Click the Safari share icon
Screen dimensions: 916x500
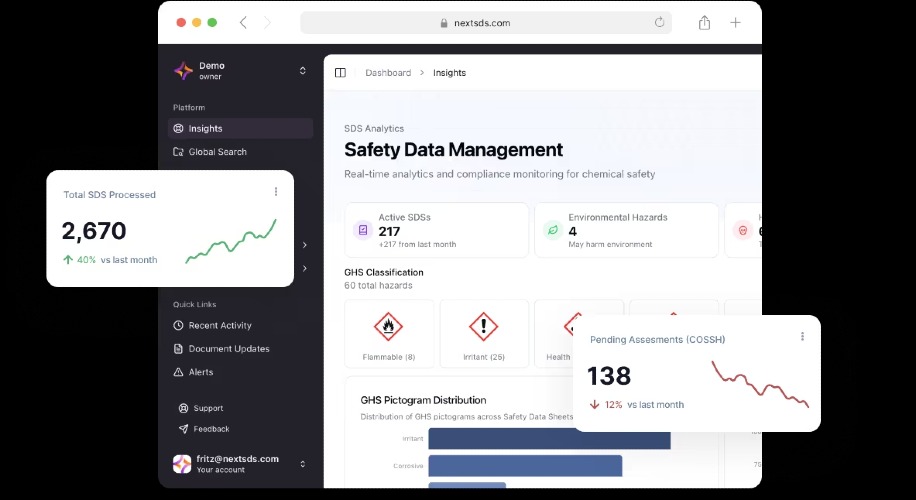[704, 22]
